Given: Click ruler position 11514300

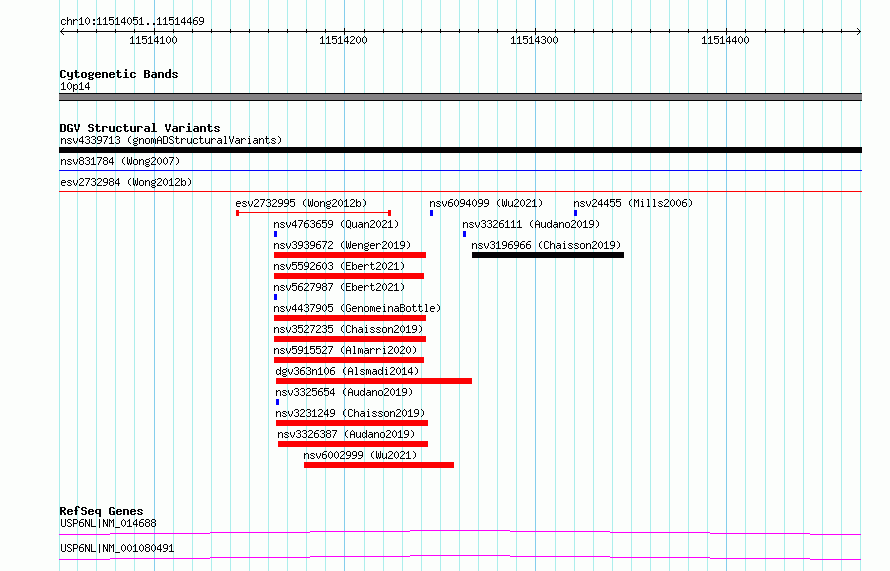Looking at the screenshot, I should pyautogui.click(x=534, y=40).
